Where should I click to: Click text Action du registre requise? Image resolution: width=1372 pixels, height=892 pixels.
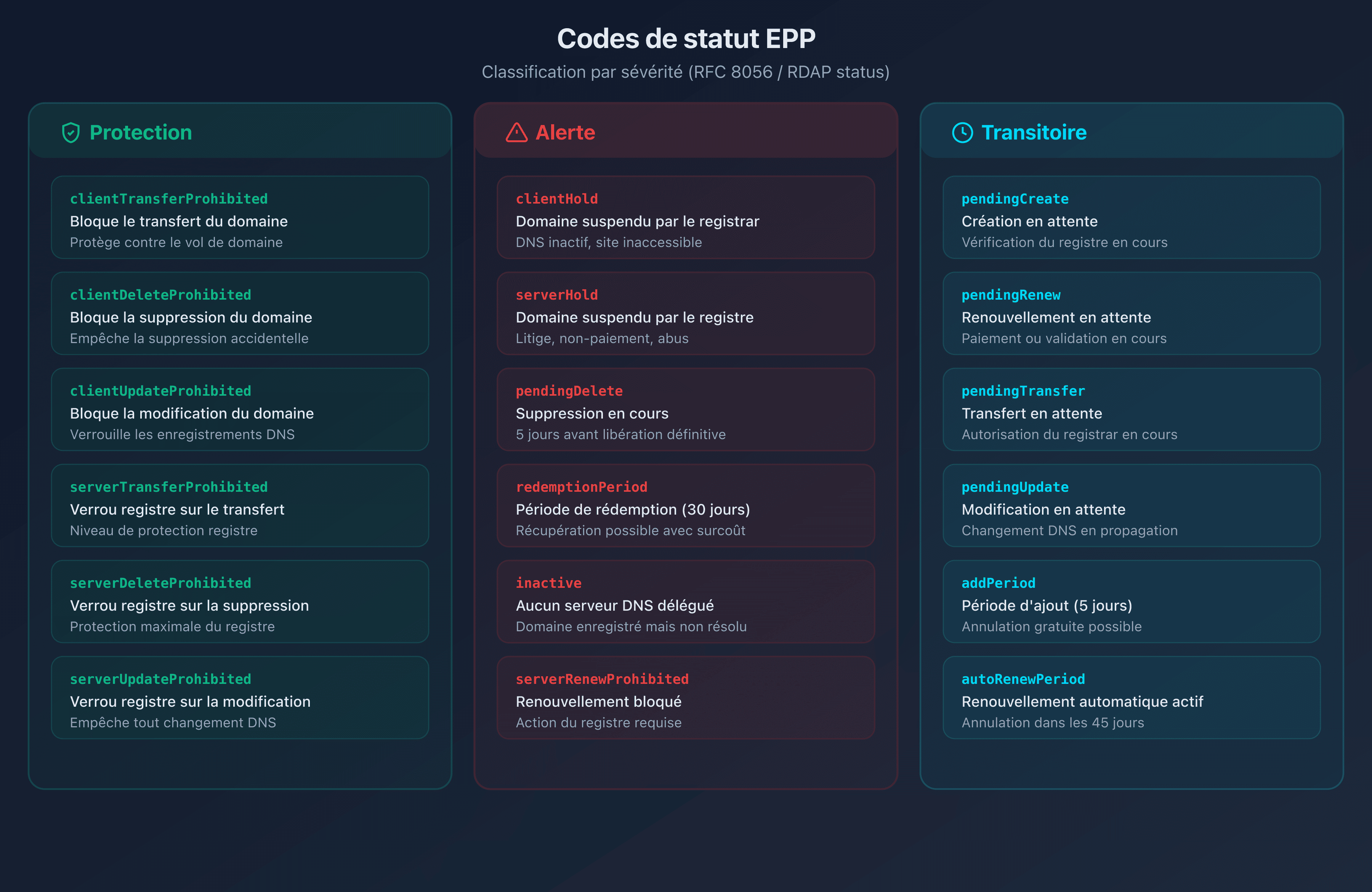pyautogui.click(x=598, y=722)
